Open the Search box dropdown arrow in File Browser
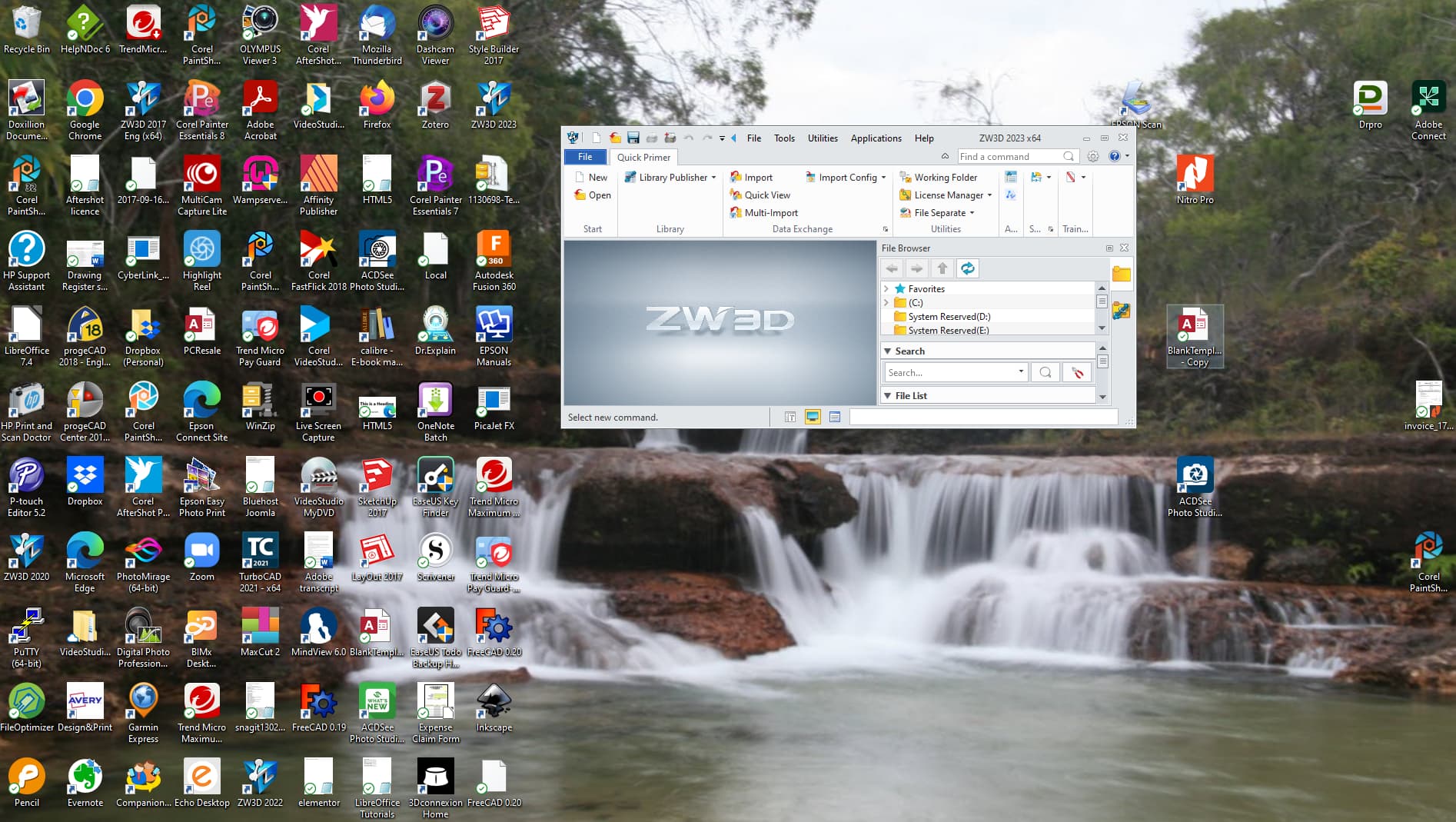Viewport: 1456px width, 822px height. point(1021,371)
